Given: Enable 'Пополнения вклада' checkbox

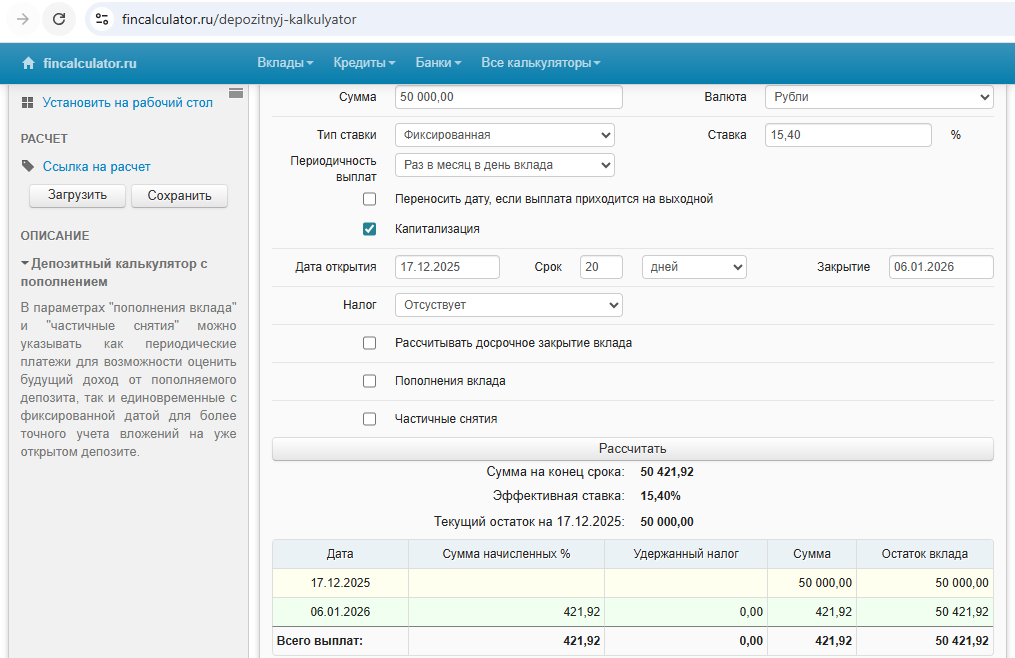Looking at the screenshot, I should pyautogui.click(x=369, y=381).
